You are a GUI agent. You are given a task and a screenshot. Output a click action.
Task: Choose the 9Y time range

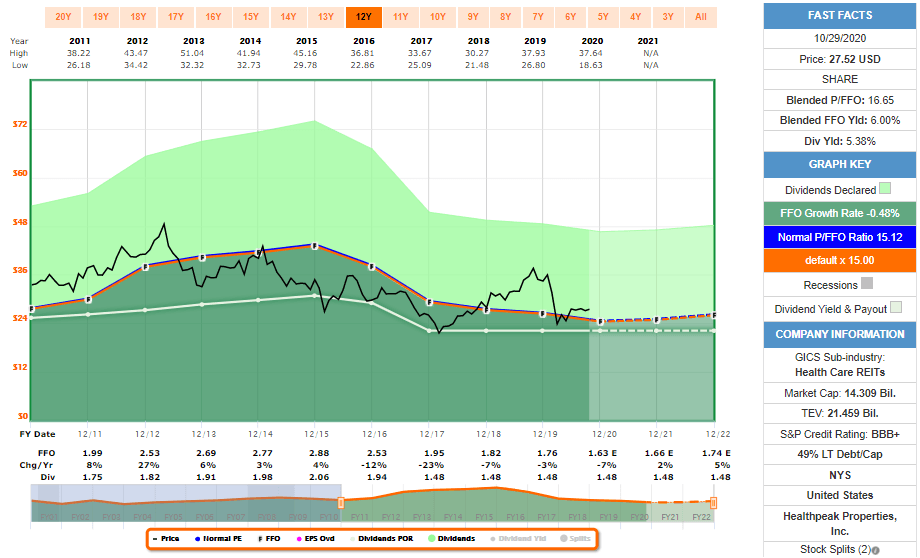(x=473, y=17)
